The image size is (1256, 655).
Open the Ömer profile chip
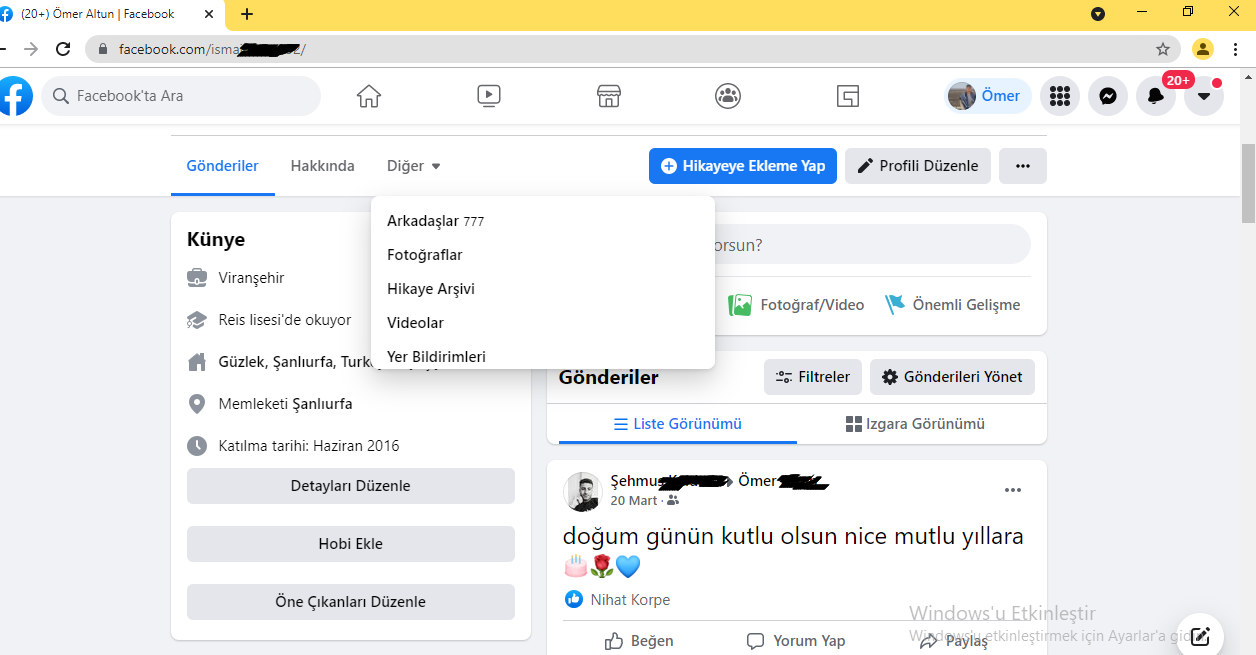pyautogui.click(x=988, y=96)
